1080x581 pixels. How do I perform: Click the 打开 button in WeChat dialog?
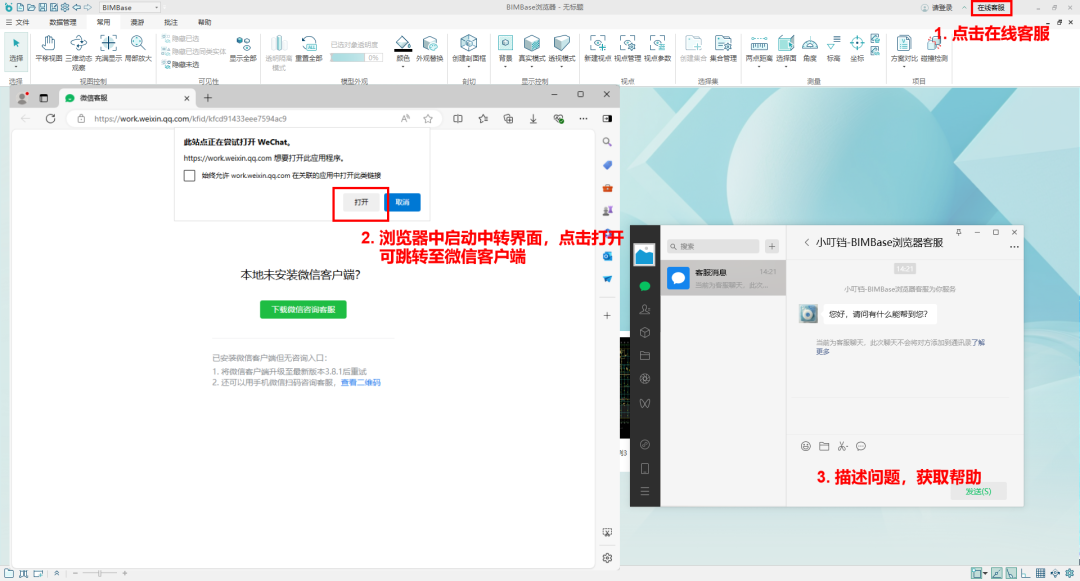pos(361,202)
